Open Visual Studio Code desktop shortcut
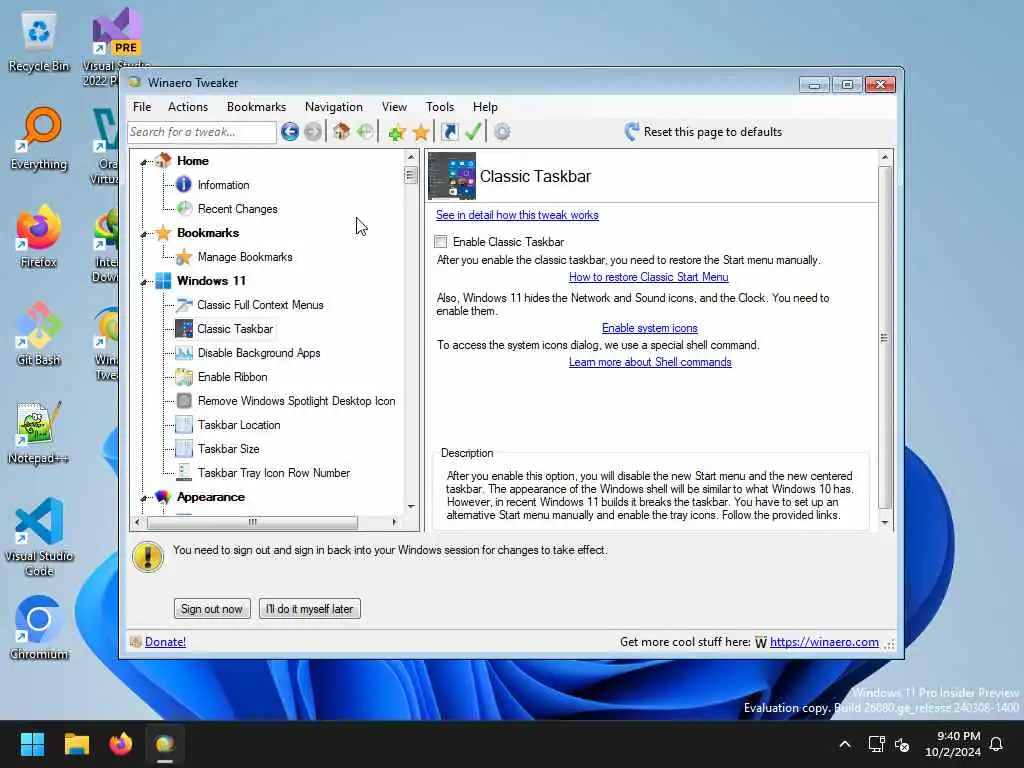This screenshot has height=768, width=1024. (39, 537)
